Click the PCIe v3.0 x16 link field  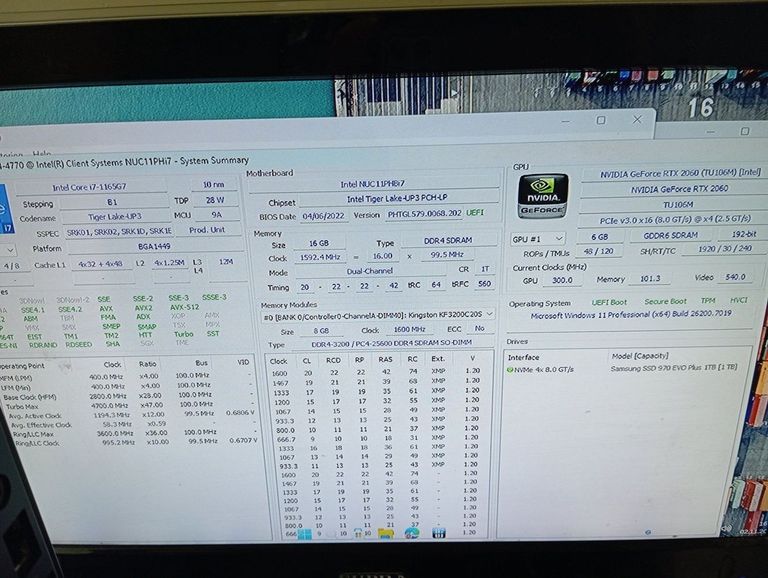click(675, 219)
